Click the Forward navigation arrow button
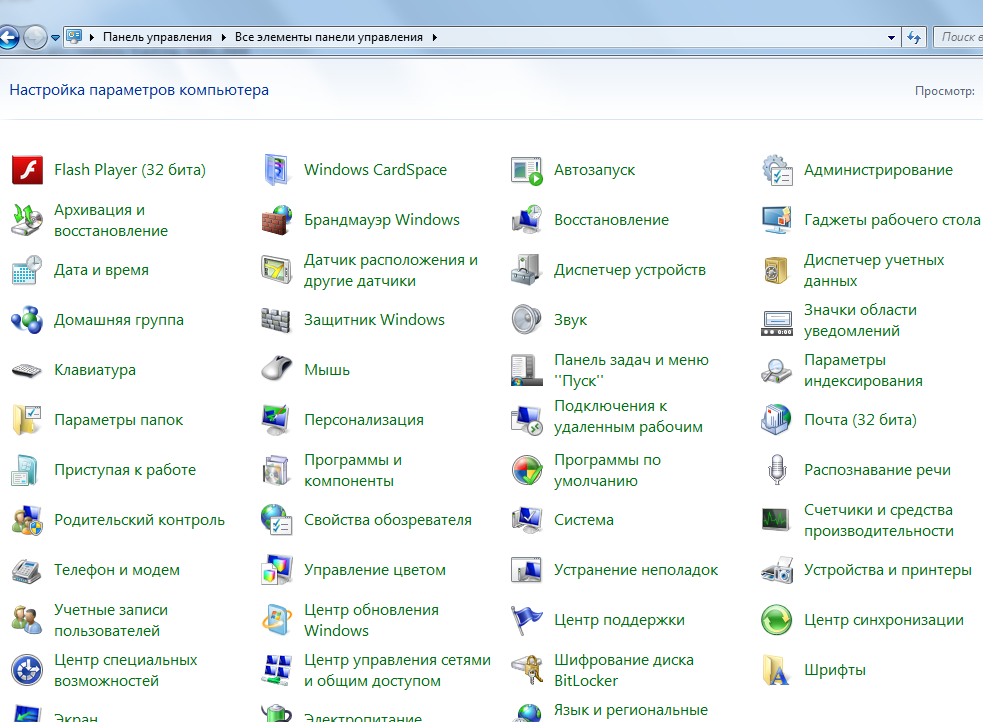Image resolution: width=983 pixels, height=722 pixels. pyautogui.click(x=35, y=38)
